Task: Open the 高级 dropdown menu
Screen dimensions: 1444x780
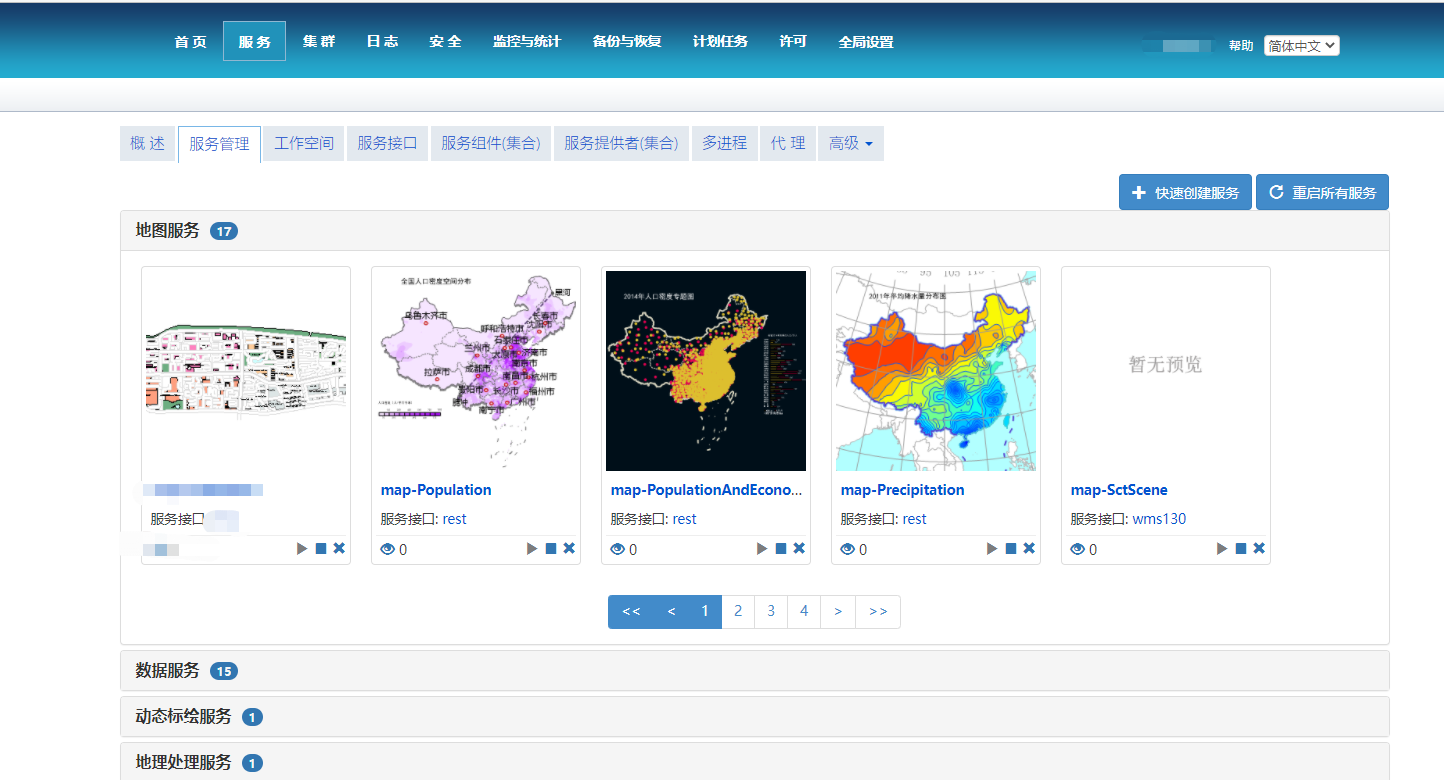Action: pos(850,143)
